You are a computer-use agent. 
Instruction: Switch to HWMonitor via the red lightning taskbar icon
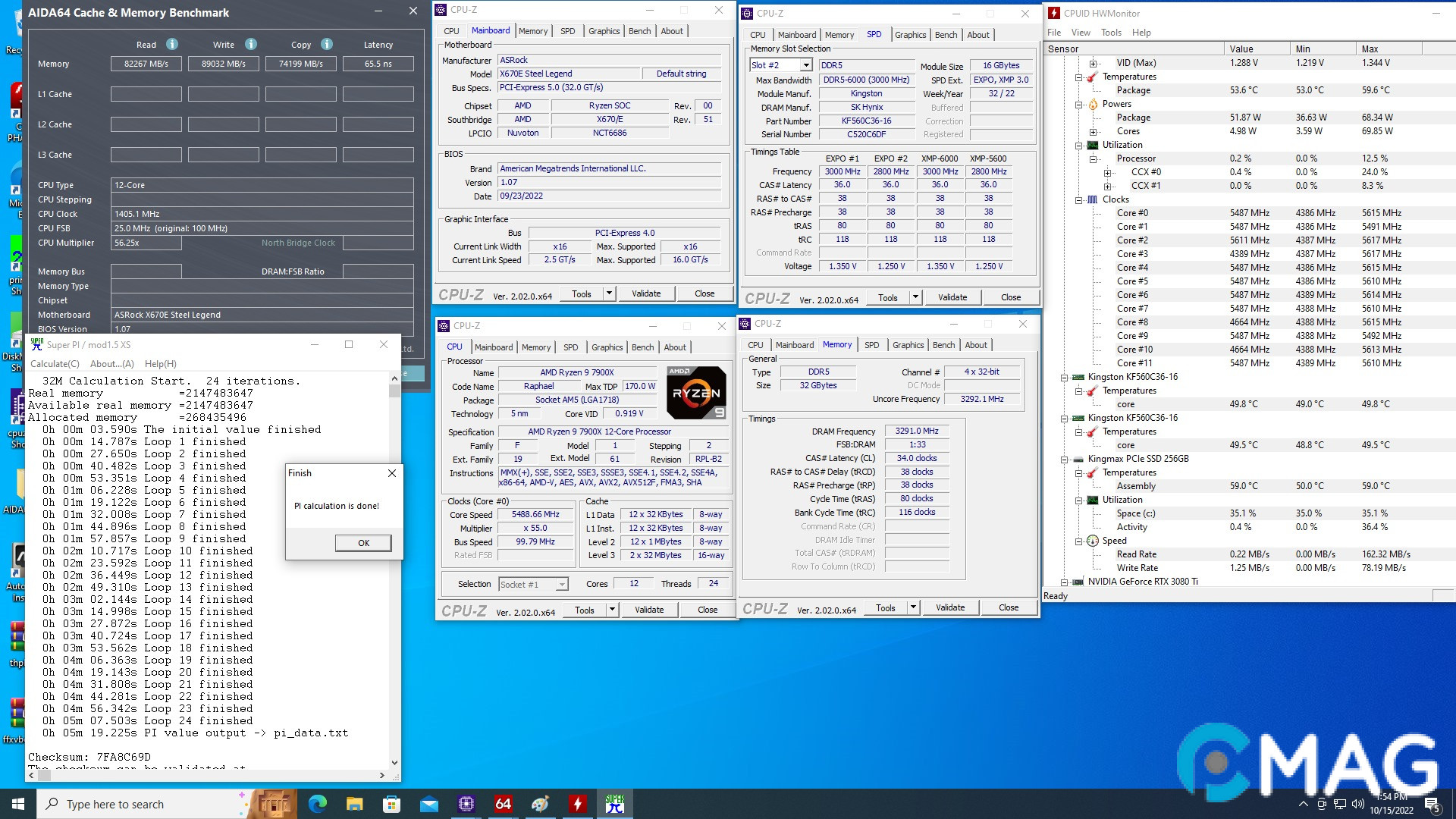click(x=577, y=804)
